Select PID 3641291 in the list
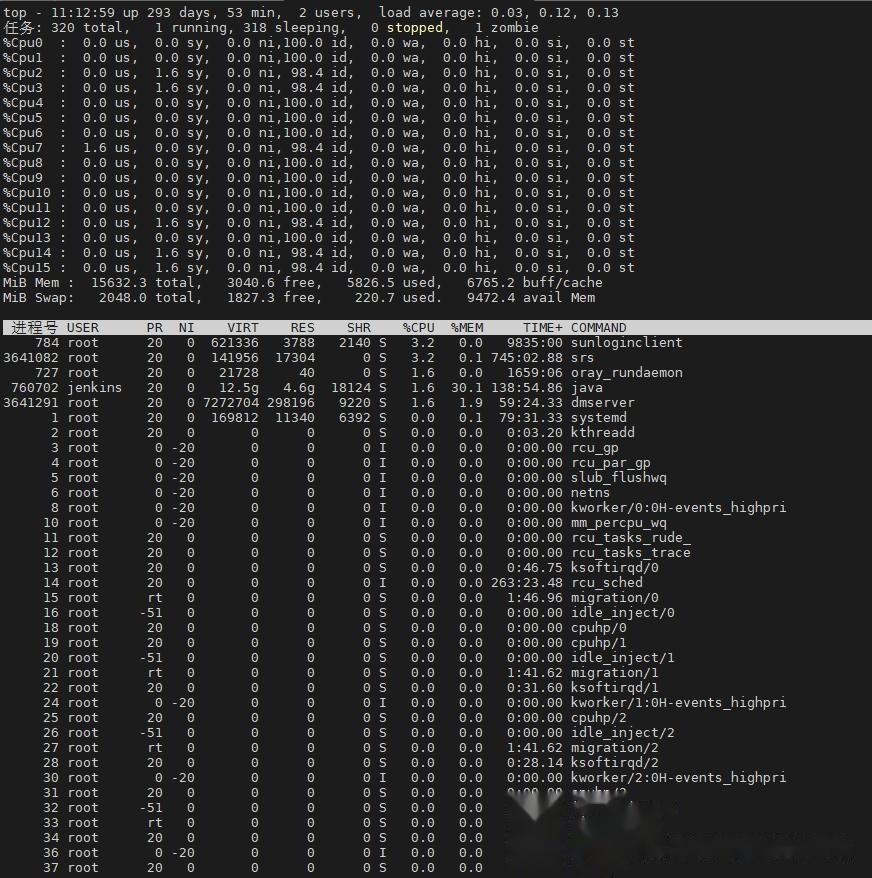This screenshot has width=872, height=878. 31,403
